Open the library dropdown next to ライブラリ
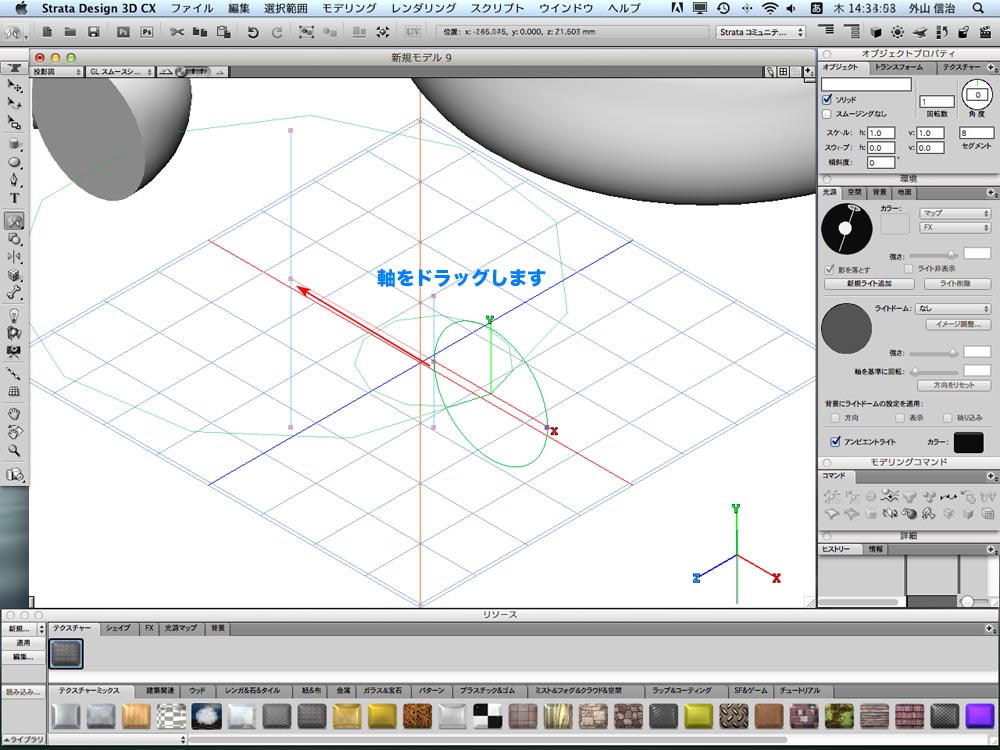Screen dimensions: 1000x750 click(118, 740)
